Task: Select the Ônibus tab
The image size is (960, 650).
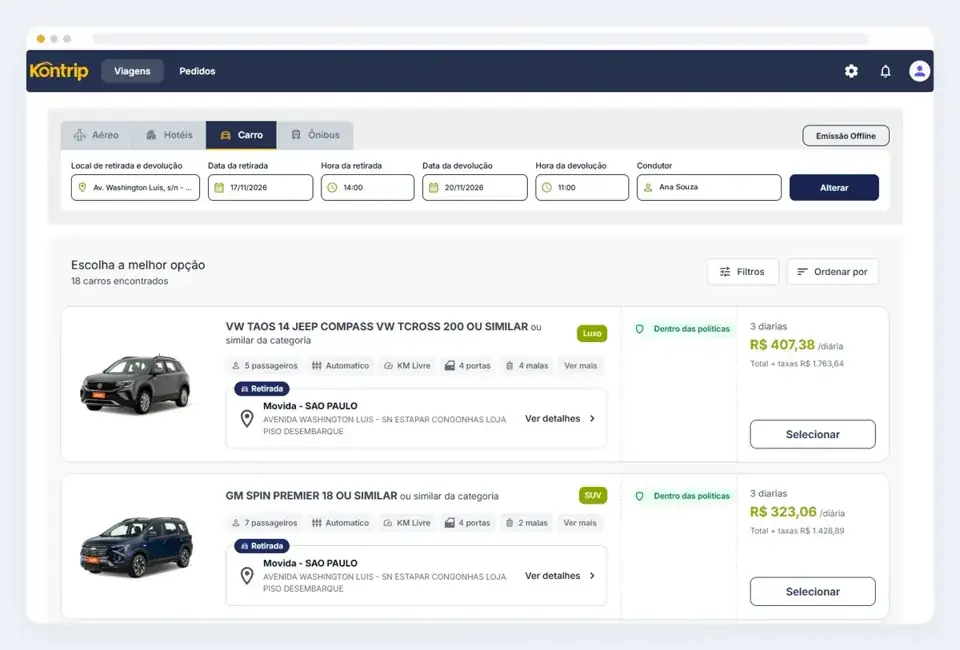Action: click(x=315, y=135)
